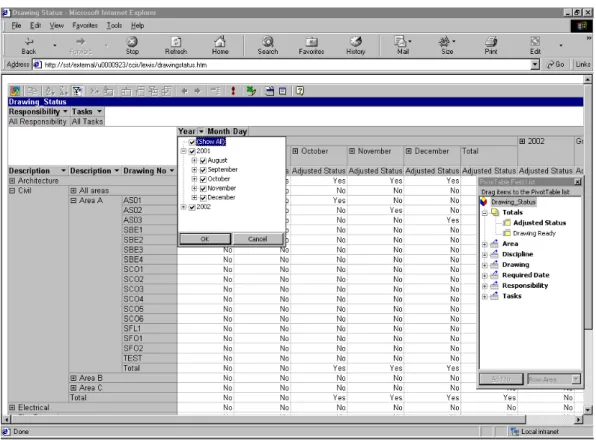Expand the Required Date field in field list

click(x=485, y=275)
